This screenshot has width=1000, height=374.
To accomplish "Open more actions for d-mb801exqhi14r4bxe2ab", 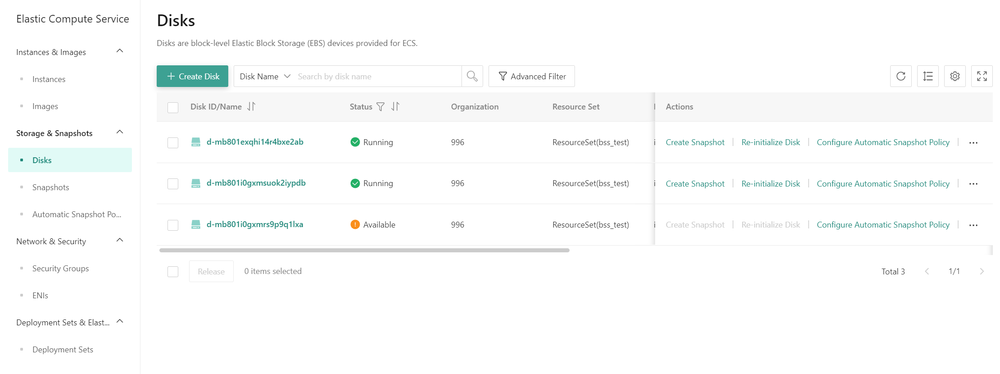I will coord(973,143).
